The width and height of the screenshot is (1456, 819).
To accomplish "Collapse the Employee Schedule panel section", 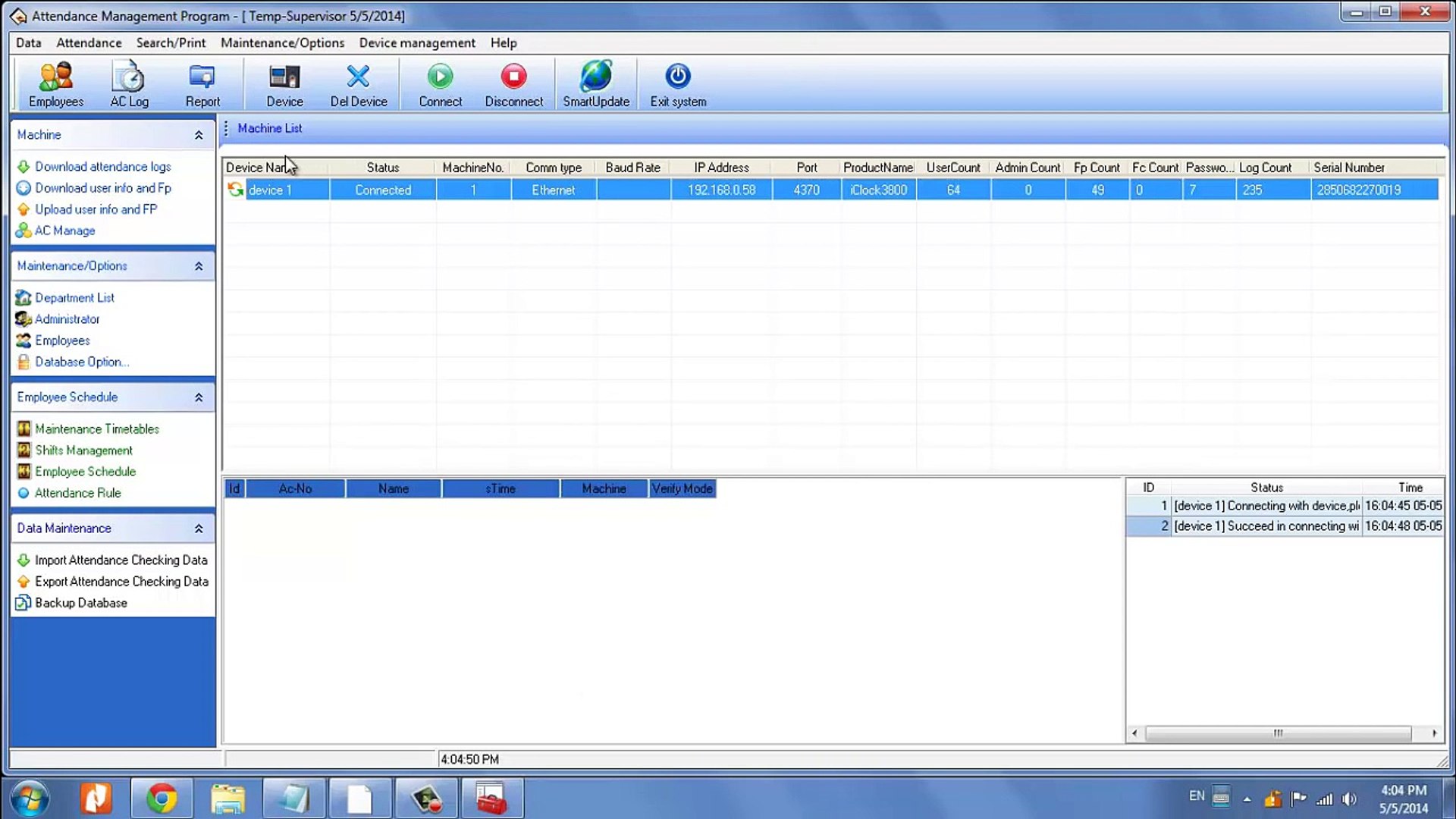I will pyautogui.click(x=199, y=397).
